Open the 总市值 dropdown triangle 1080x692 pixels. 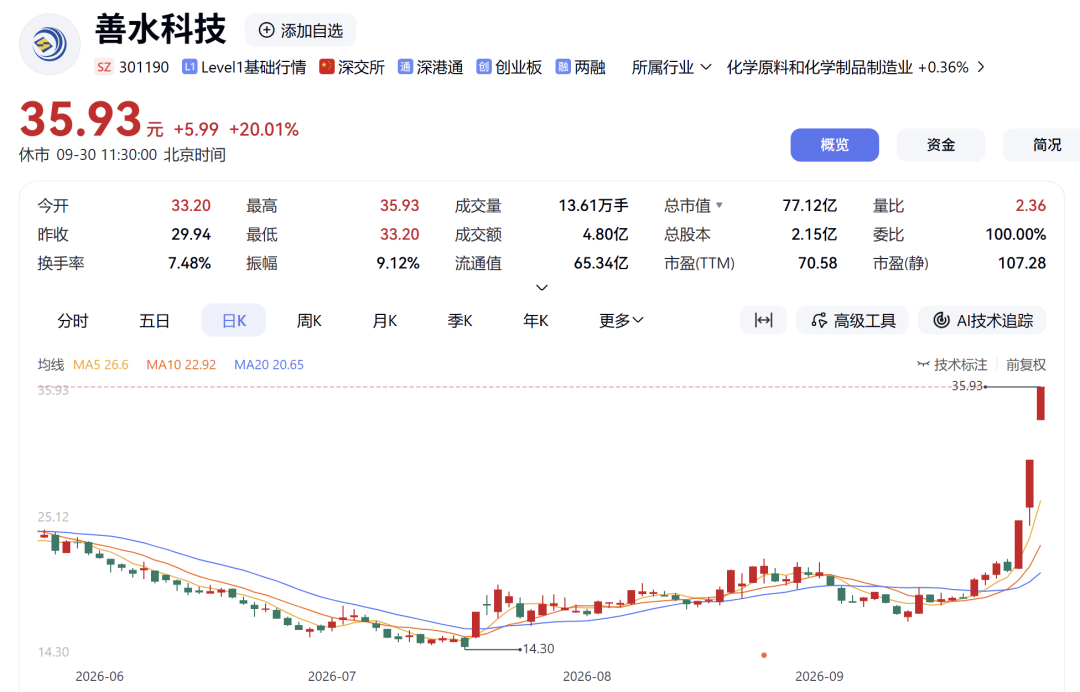click(x=720, y=205)
